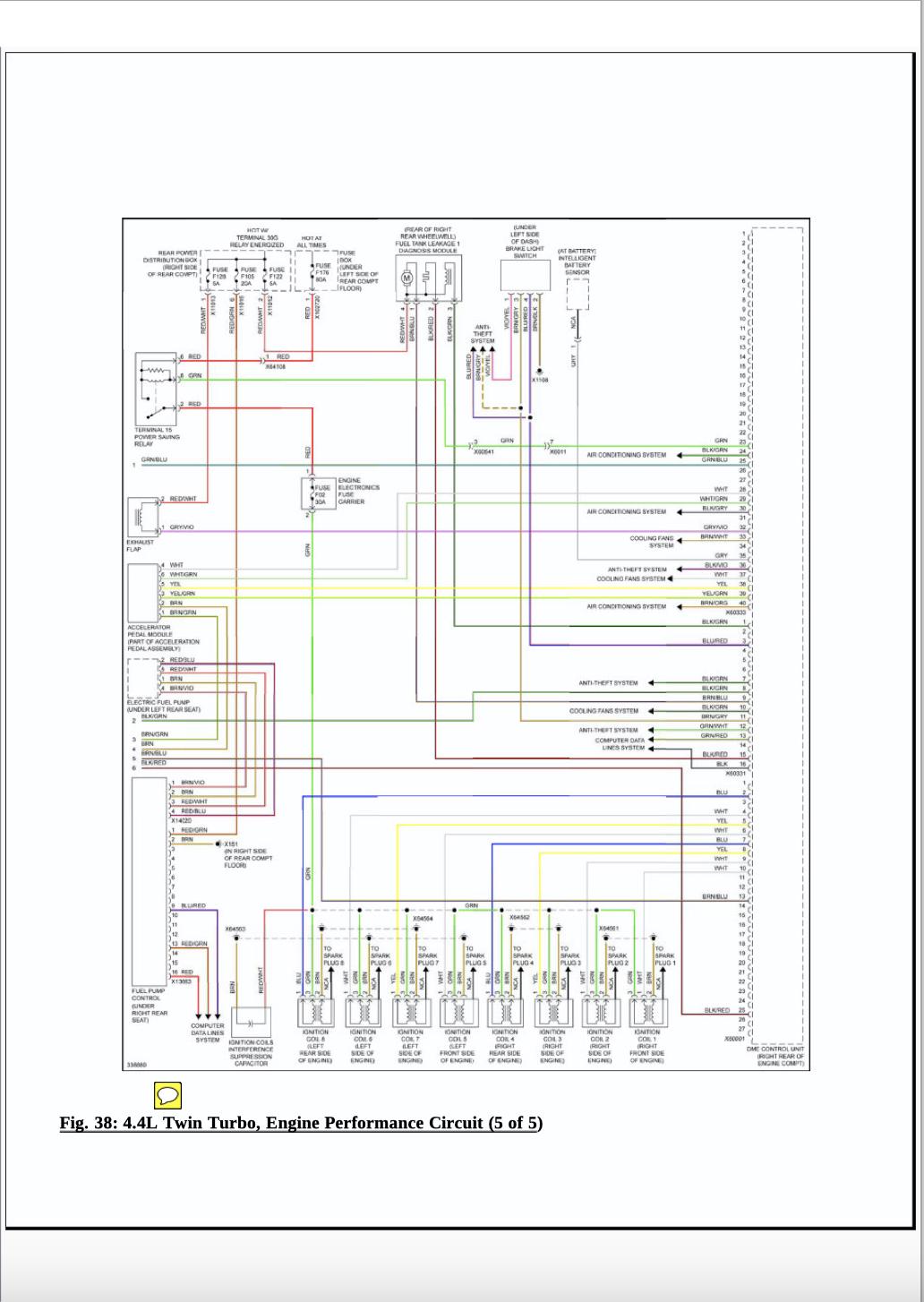Image resolution: width=924 pixels, height=1302 pixels.
Task: Click the Intelligent Battery Sensor box
Action: coord(577,293)
